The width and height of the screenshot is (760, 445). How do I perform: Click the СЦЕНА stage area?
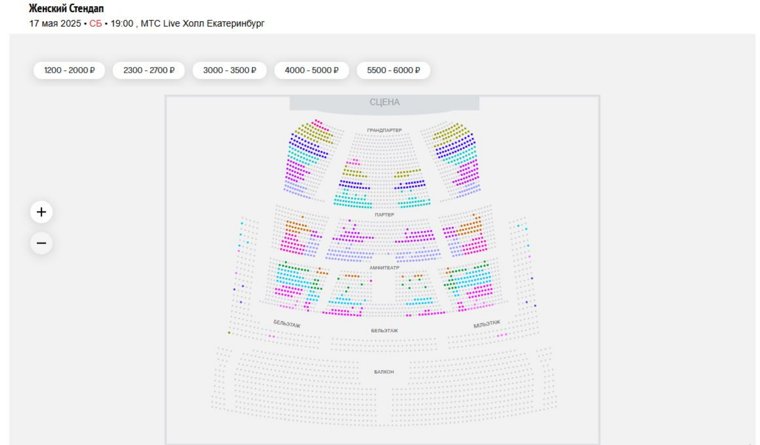pos(384,103)
